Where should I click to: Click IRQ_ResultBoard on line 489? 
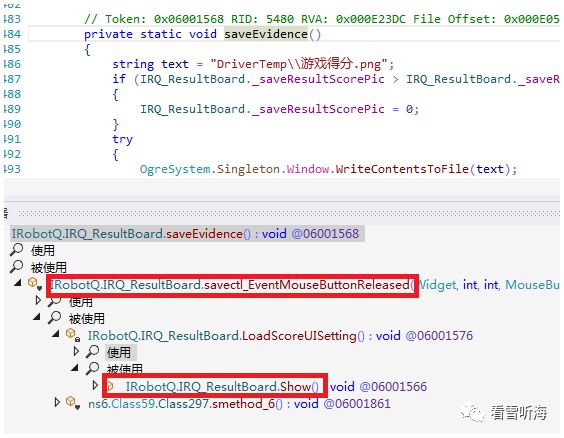click(x=192, y=109)
